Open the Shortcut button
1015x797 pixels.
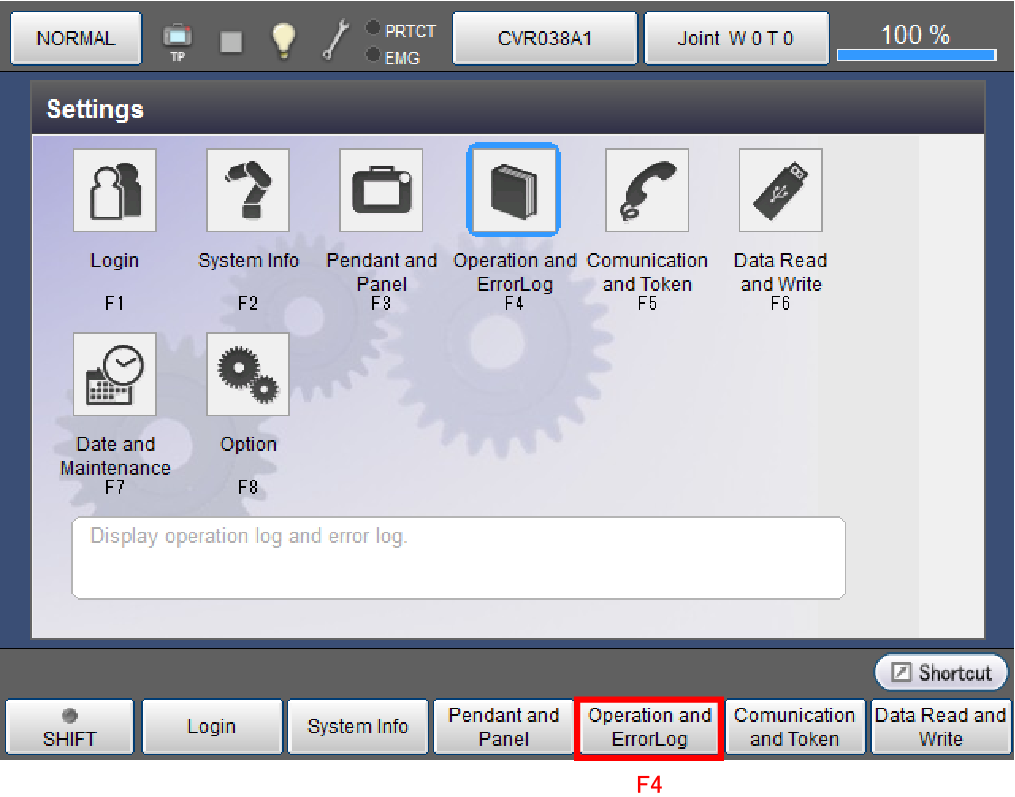(x=941, y=673)
